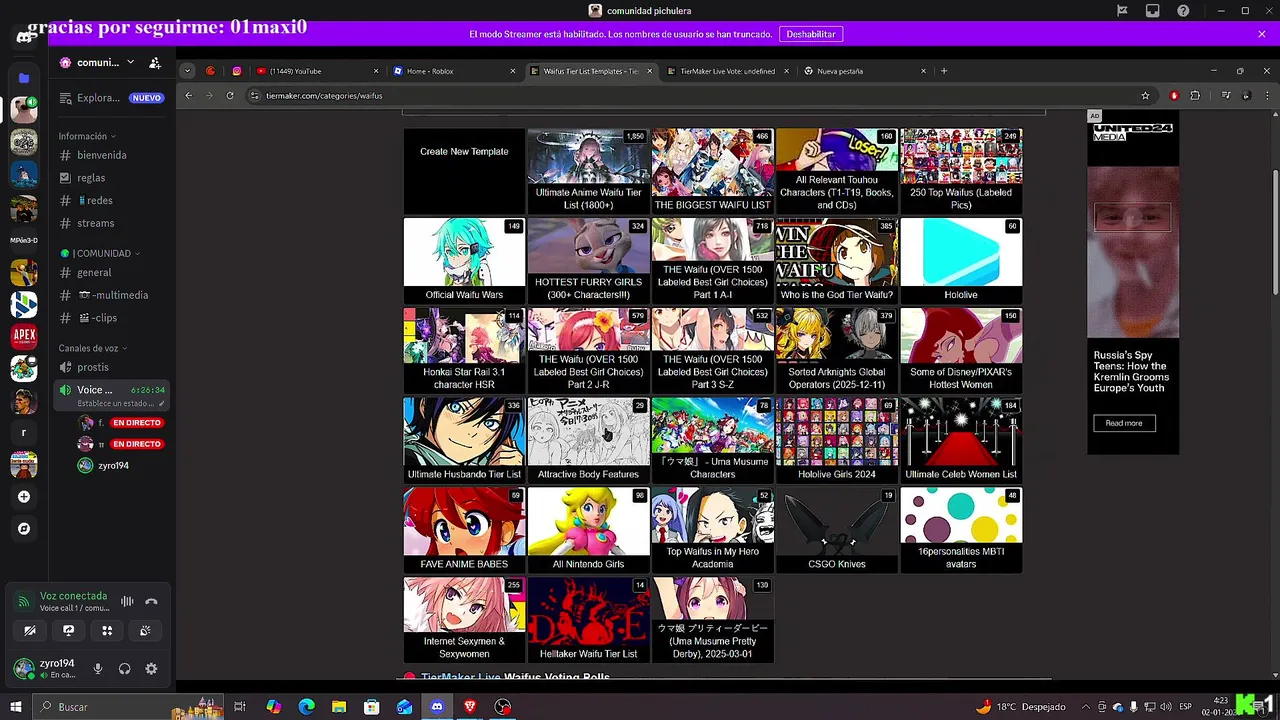Open the browser tab list dropdown

pyautogui.click(x=187, y=71)
